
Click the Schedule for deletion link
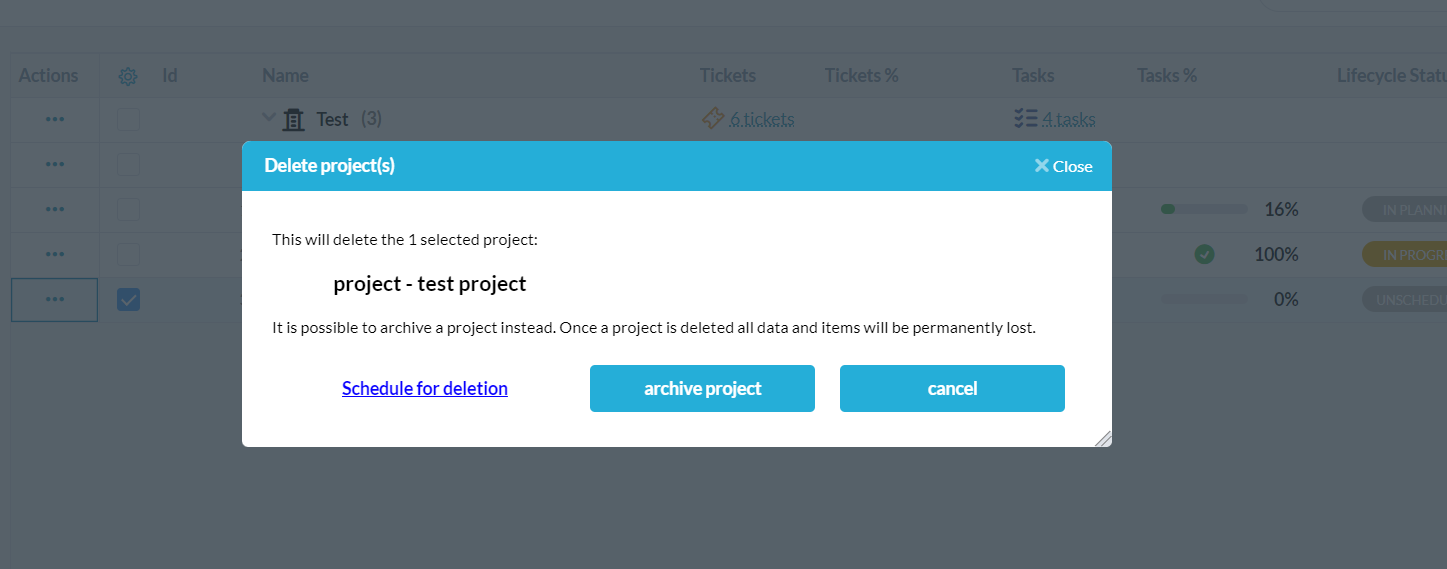click(425, 388)
